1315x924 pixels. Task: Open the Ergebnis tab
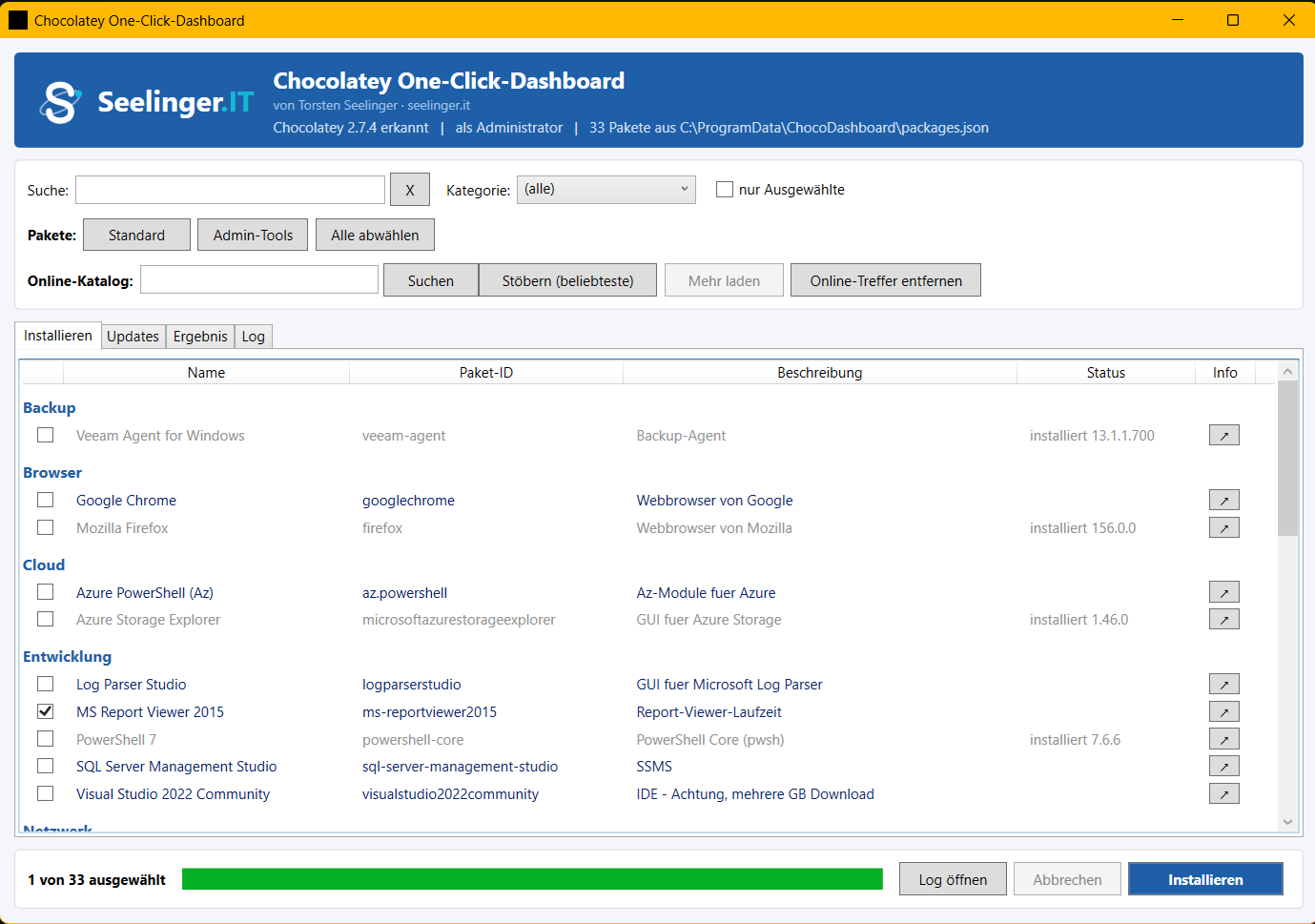pos(200,337)
